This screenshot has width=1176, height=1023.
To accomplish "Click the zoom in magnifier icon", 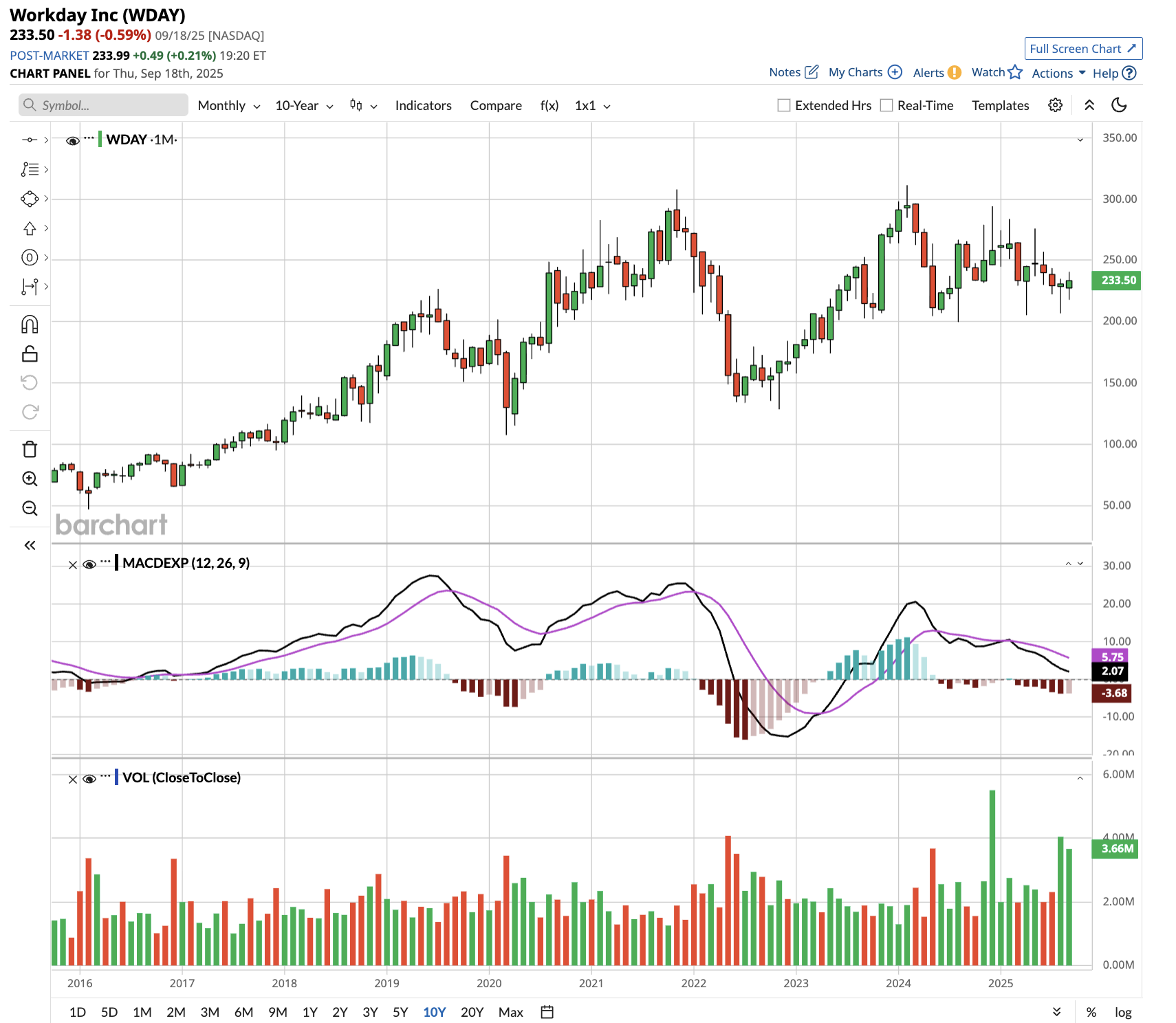I will pos(30,478).
